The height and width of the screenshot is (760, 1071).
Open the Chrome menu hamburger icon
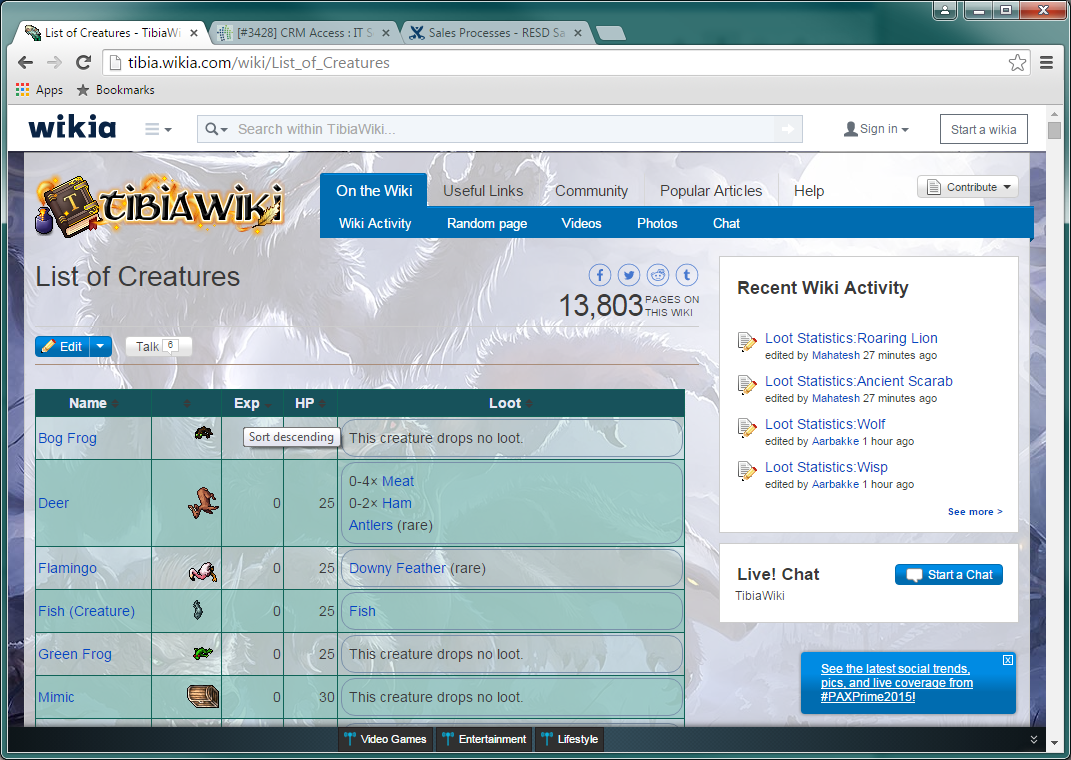click(x=1046, y=63)
